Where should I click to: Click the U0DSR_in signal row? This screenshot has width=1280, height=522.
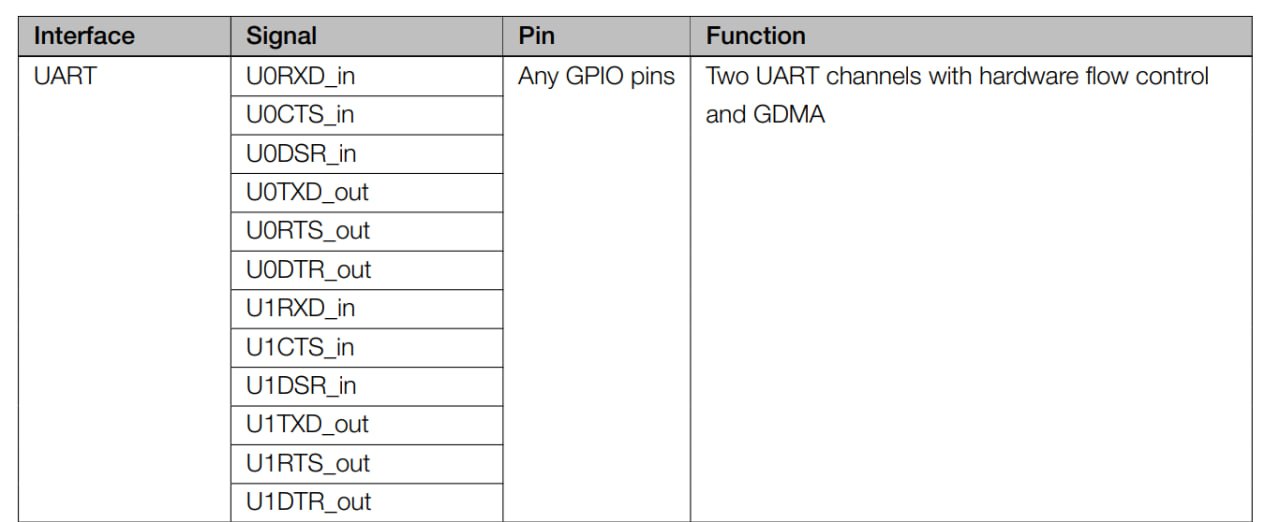coord(301,154)
